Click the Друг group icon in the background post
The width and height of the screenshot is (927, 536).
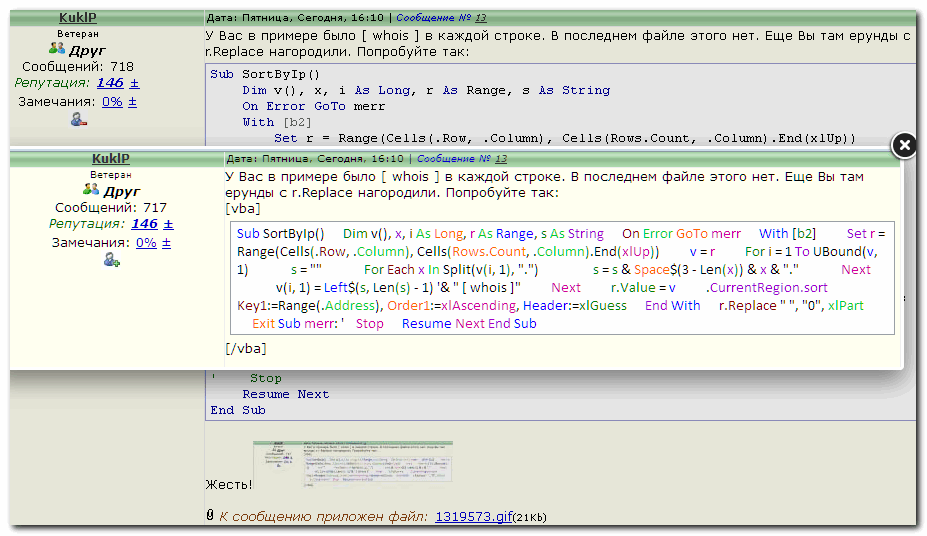(57, 48)
